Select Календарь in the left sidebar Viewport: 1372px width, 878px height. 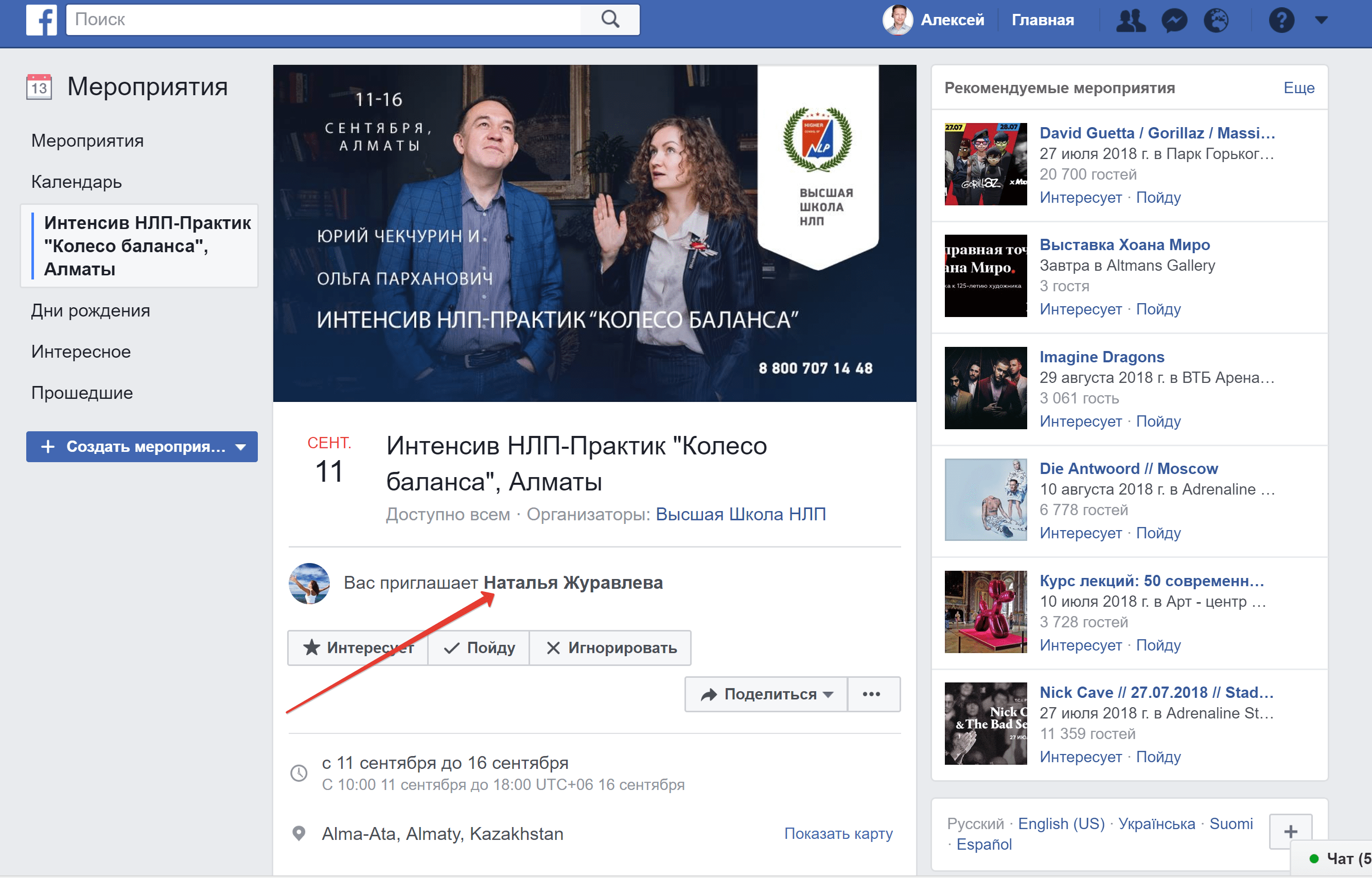coord(76,182)
